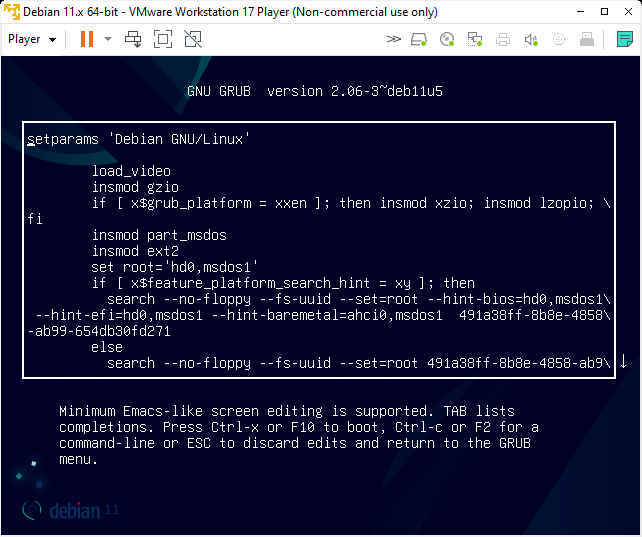Open sound card device icon

point(531,40)
